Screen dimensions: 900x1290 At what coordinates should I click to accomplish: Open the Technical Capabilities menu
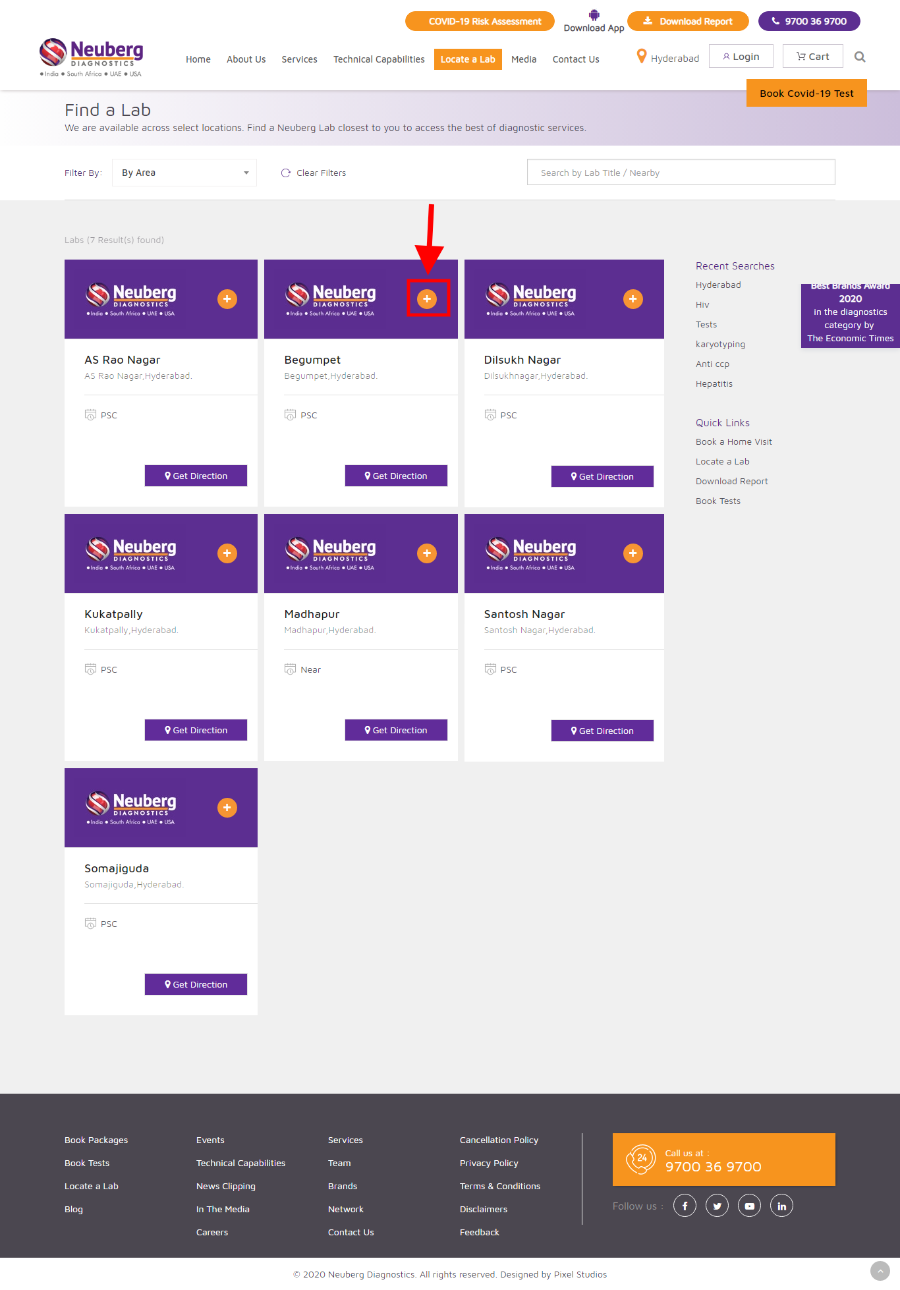(379, 59)
